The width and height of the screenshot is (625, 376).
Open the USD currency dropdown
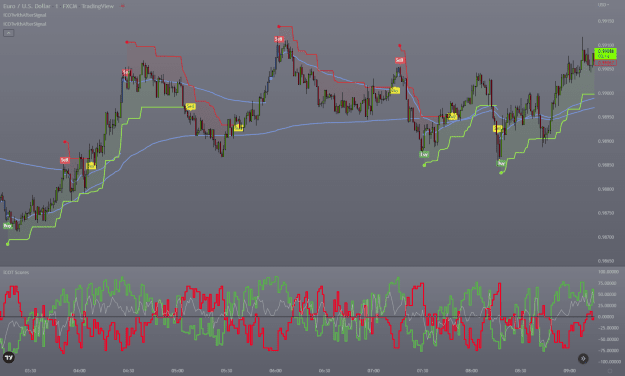coord(603,5)
